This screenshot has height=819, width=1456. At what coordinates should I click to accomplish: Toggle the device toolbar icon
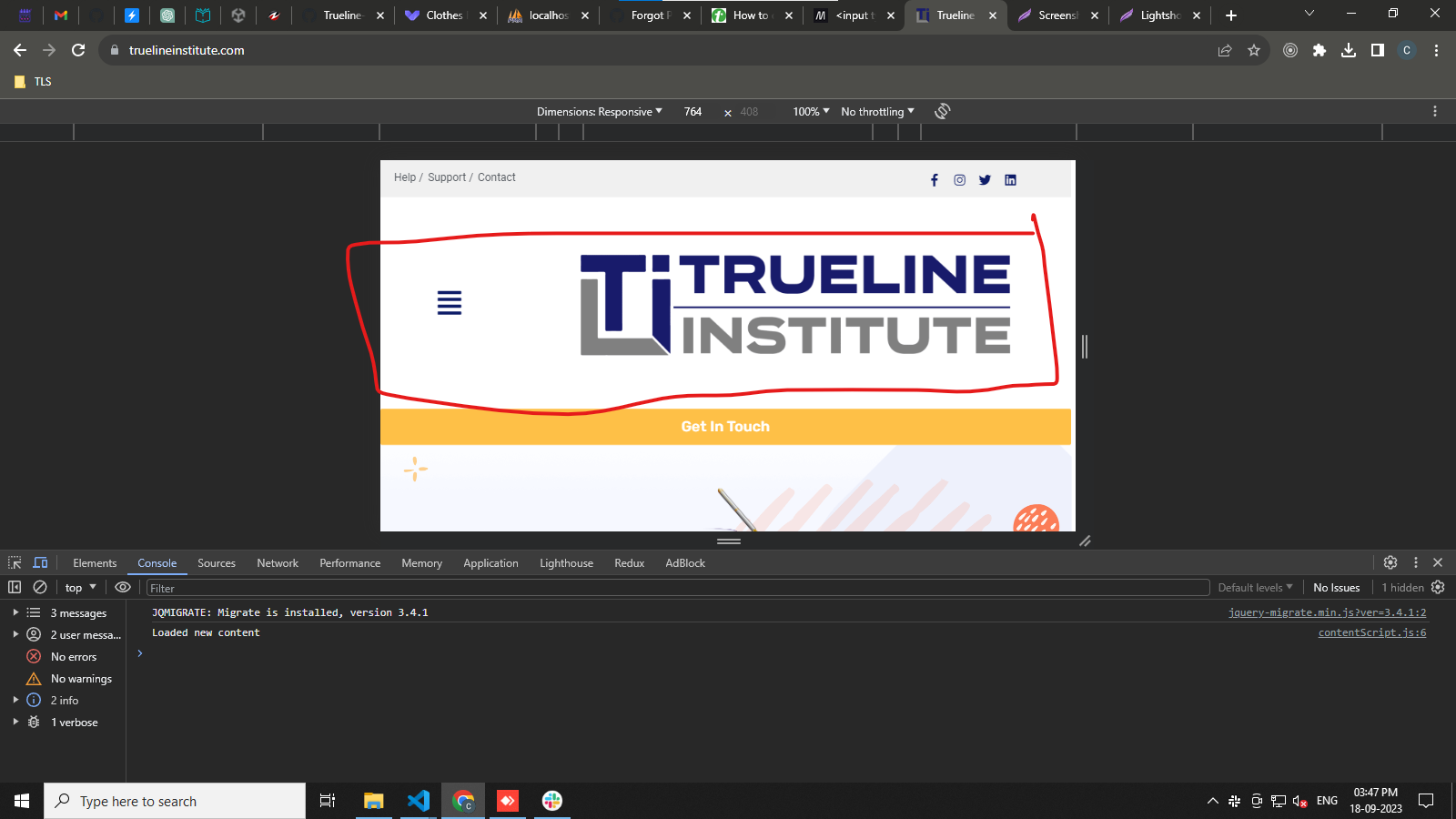[40, 562]
